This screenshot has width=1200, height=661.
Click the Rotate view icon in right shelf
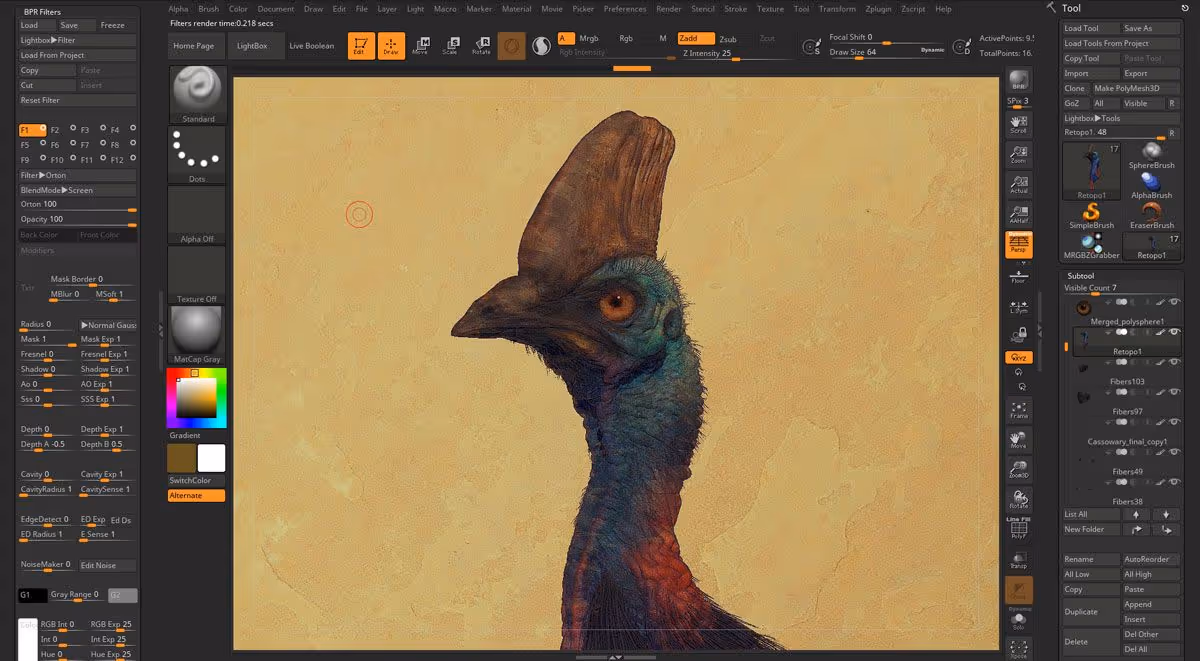[1018, 499]
